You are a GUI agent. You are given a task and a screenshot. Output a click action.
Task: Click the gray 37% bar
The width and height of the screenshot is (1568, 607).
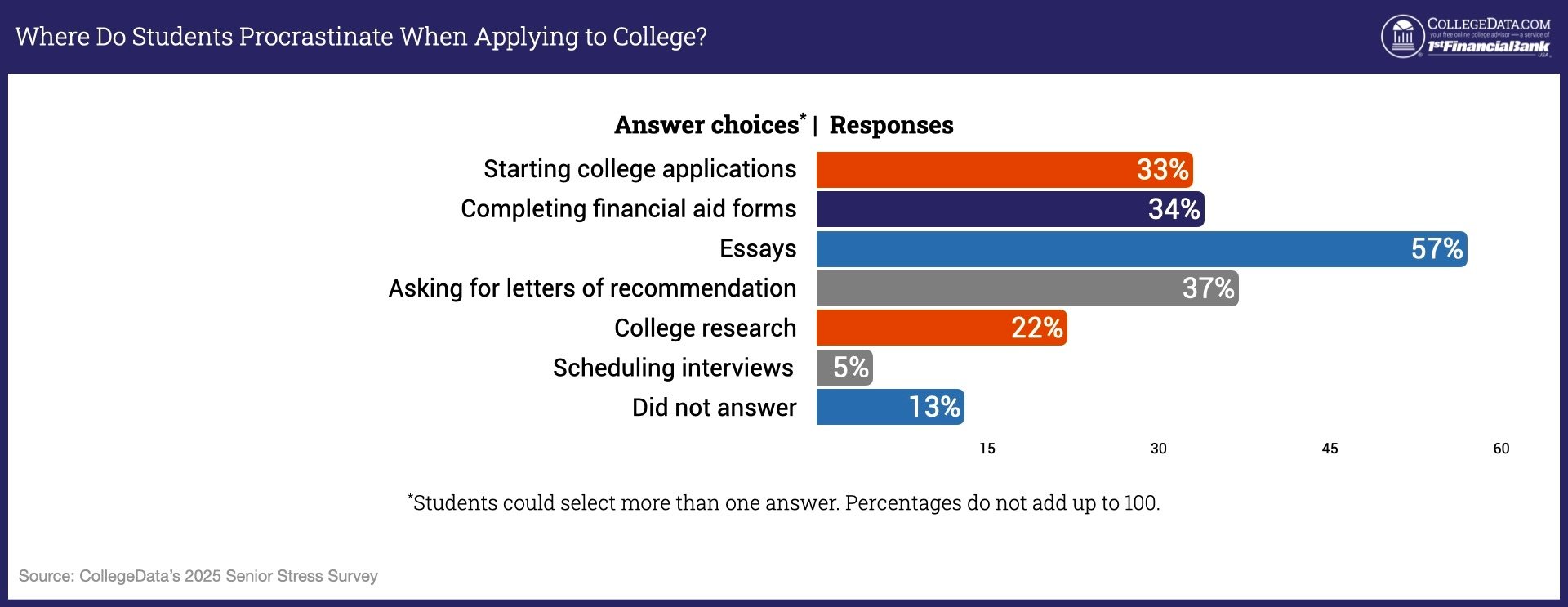tap(1027, 288)
